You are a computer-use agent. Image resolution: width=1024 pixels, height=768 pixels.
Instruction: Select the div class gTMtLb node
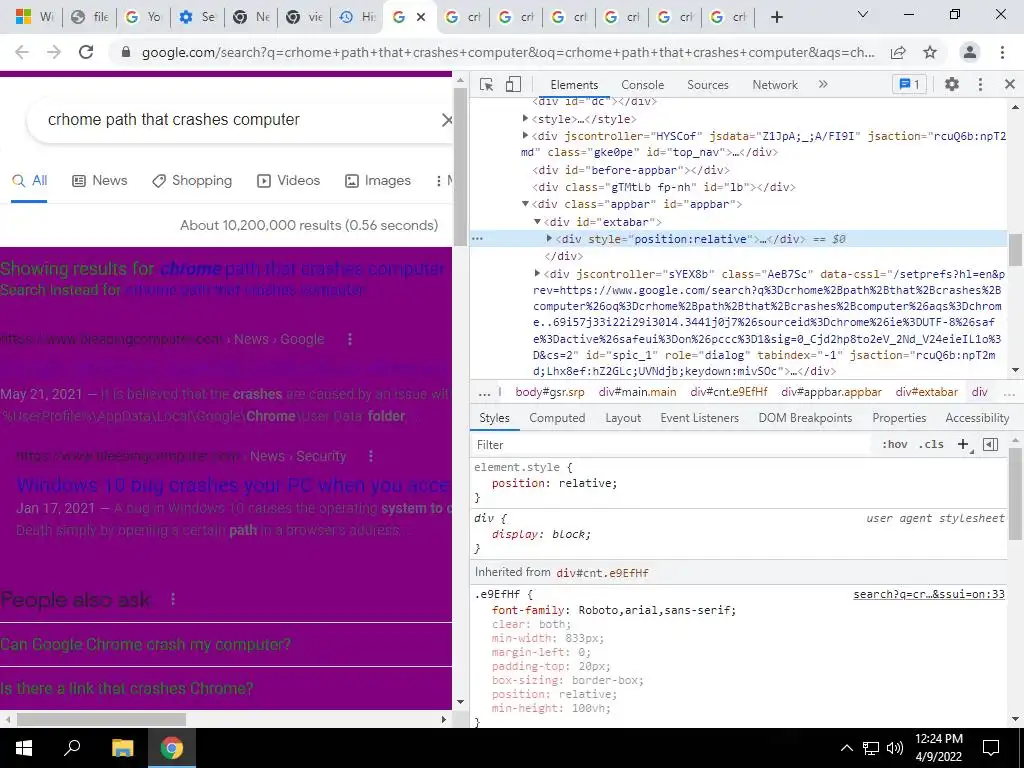(664, 187)
